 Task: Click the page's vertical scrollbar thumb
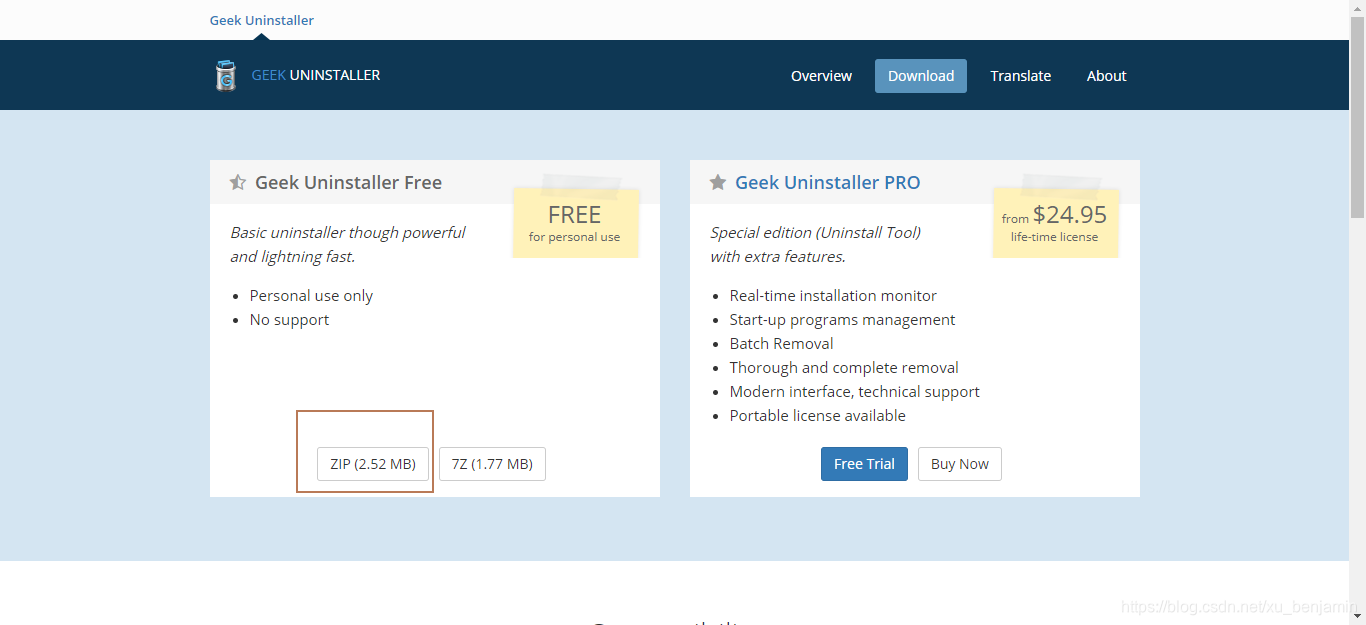[x=1357, y=117]
